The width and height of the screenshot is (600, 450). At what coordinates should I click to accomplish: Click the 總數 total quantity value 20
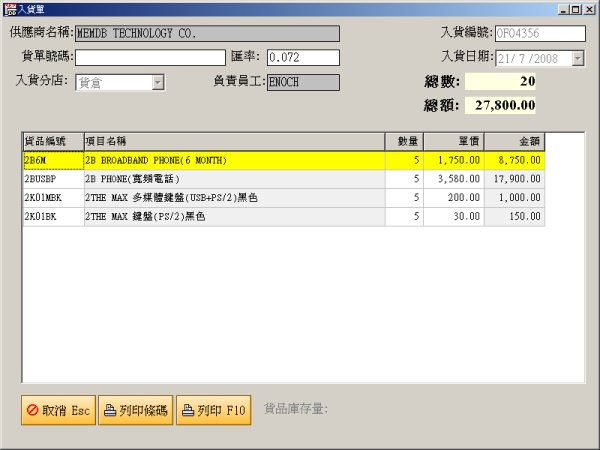[x=500, y=81]
